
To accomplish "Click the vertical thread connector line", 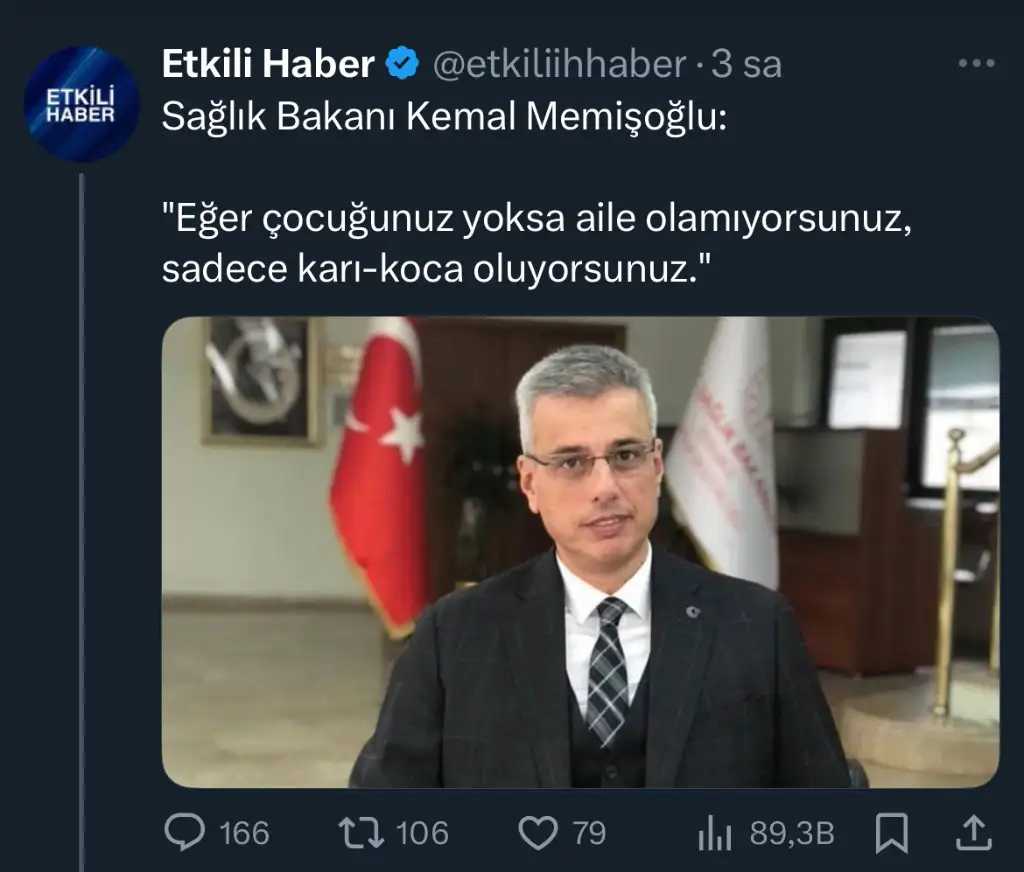I will [x=82, y=523].
